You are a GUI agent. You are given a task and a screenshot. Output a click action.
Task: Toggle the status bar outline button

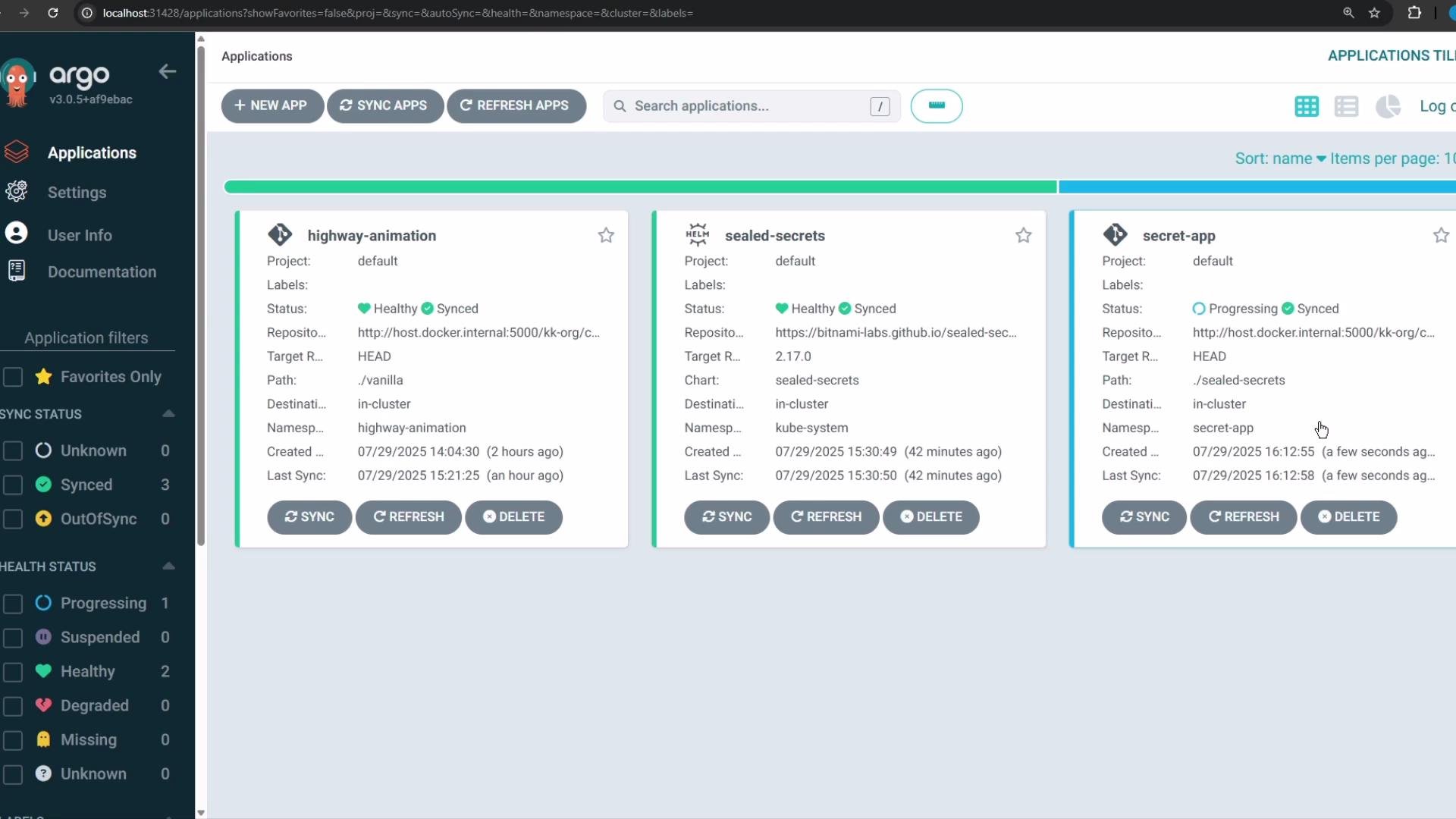(937, 106)
